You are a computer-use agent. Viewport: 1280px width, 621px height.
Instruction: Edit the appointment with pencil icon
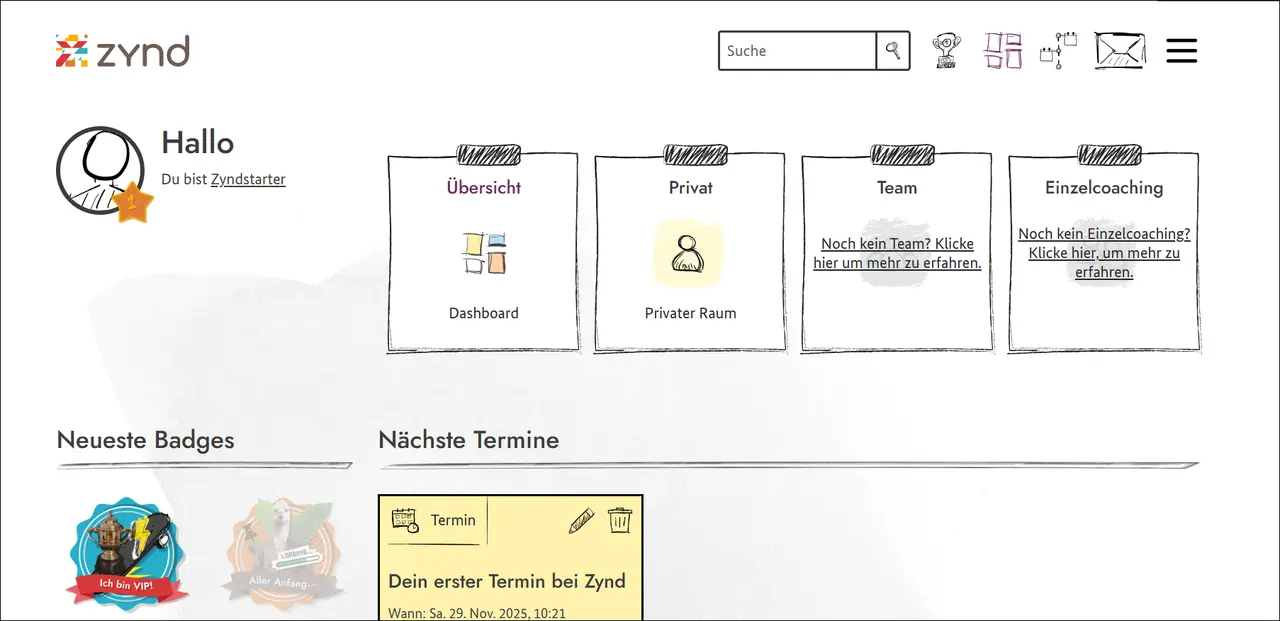click(x=582, y=520)
